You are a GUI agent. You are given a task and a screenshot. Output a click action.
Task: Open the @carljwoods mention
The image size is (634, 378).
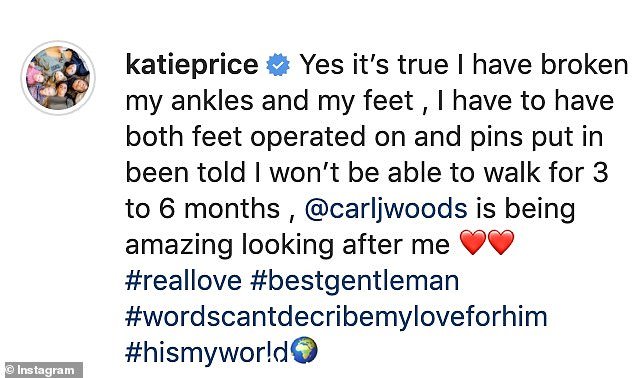pos(386,209)
